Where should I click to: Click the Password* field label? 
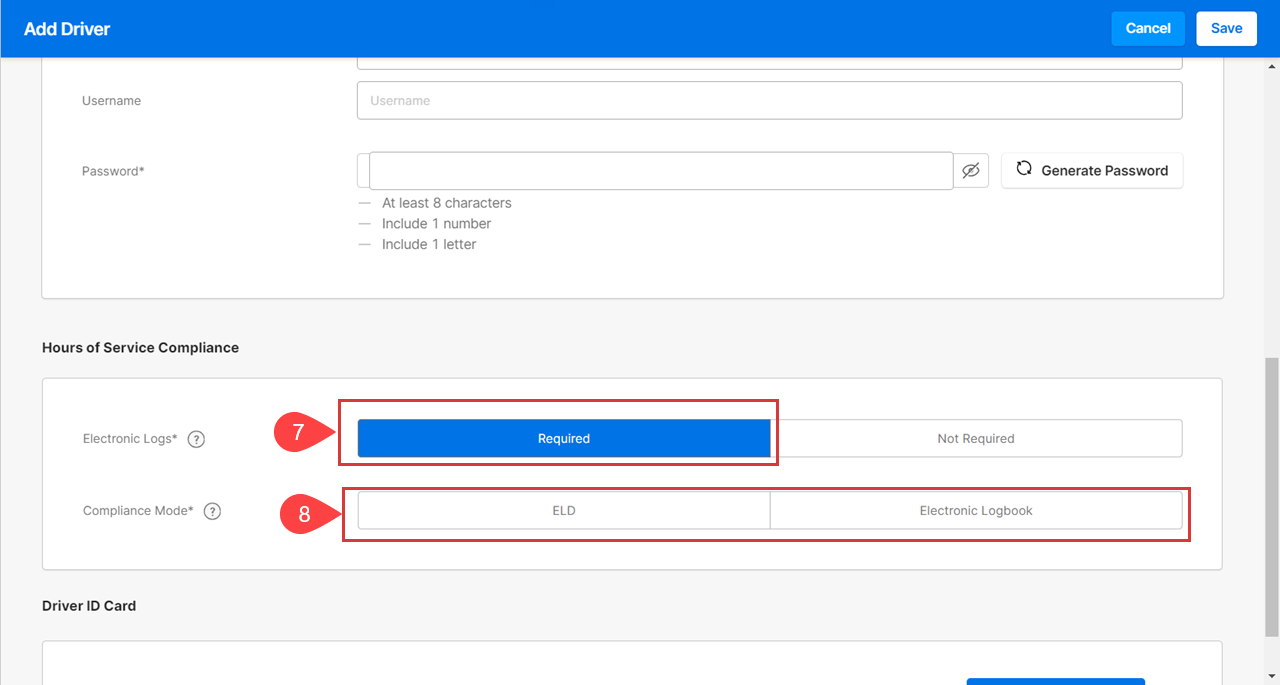[x=113, y=171]
